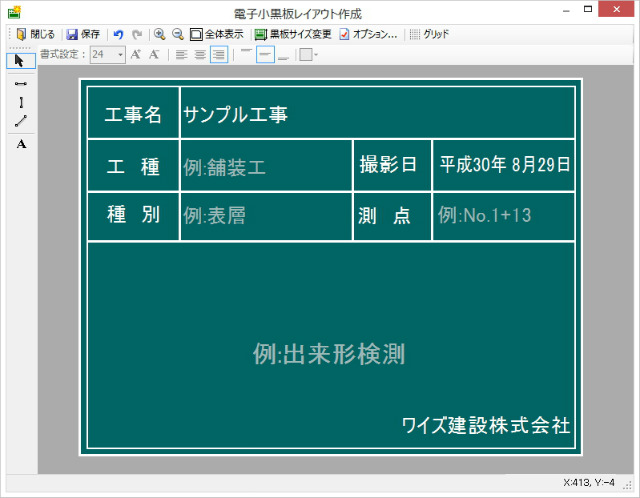Select the text A tool

pyautogui.click(x=21, y=144)
